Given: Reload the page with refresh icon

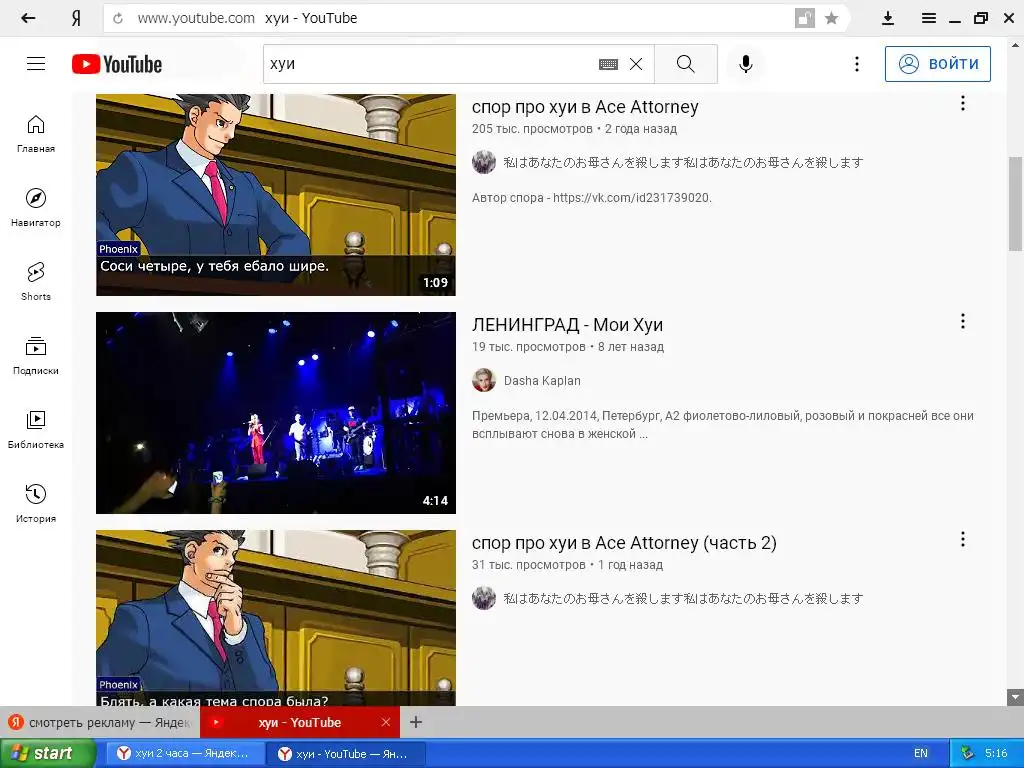Looking at the screenshot, I should click(118, 18).
